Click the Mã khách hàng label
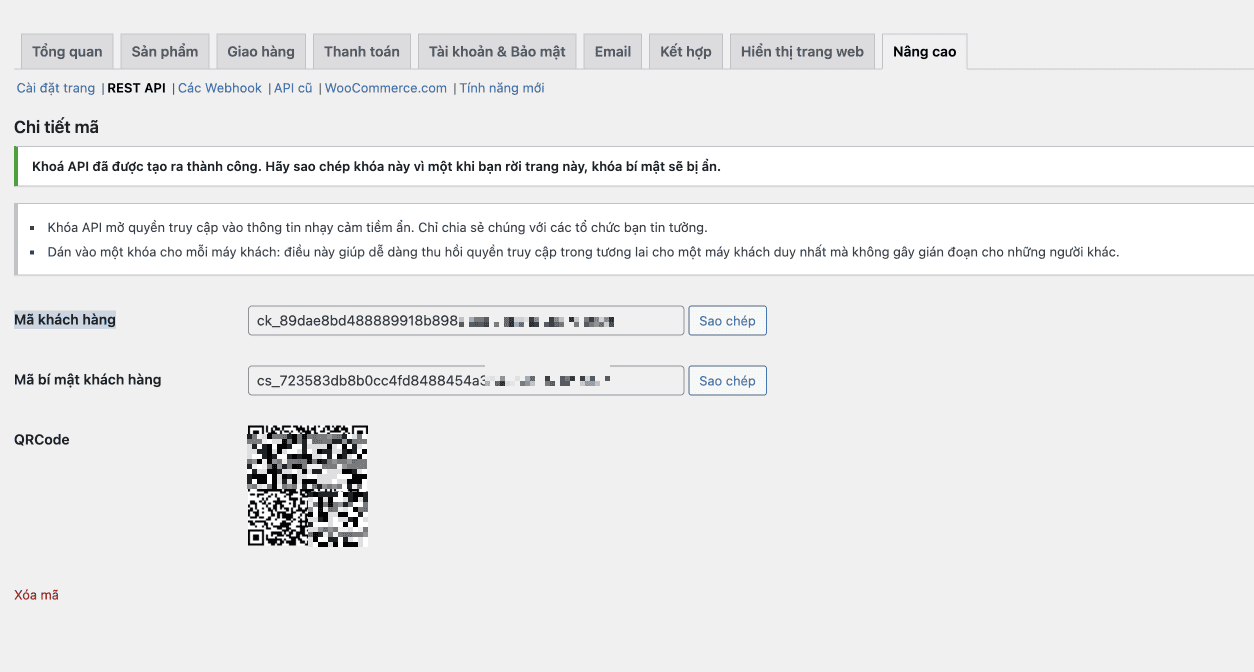 (65, 320)
